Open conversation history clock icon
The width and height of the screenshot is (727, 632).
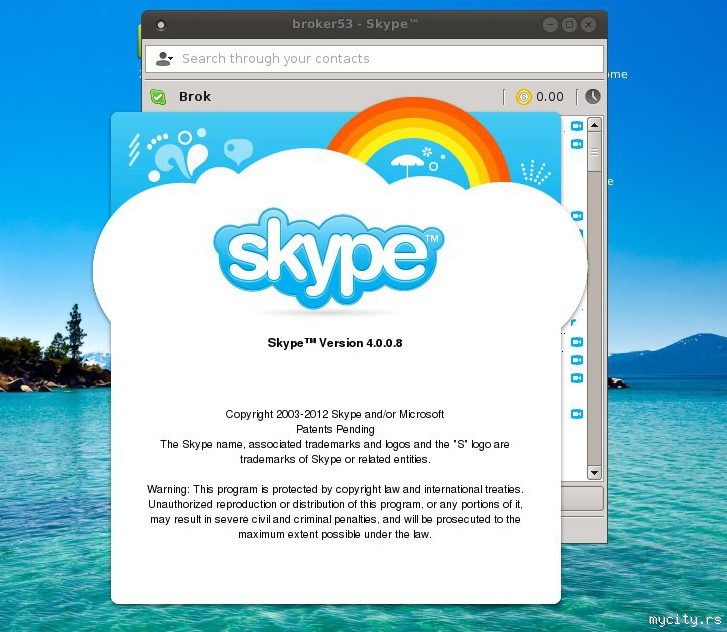pyautogui.click(x=593, y=96)
